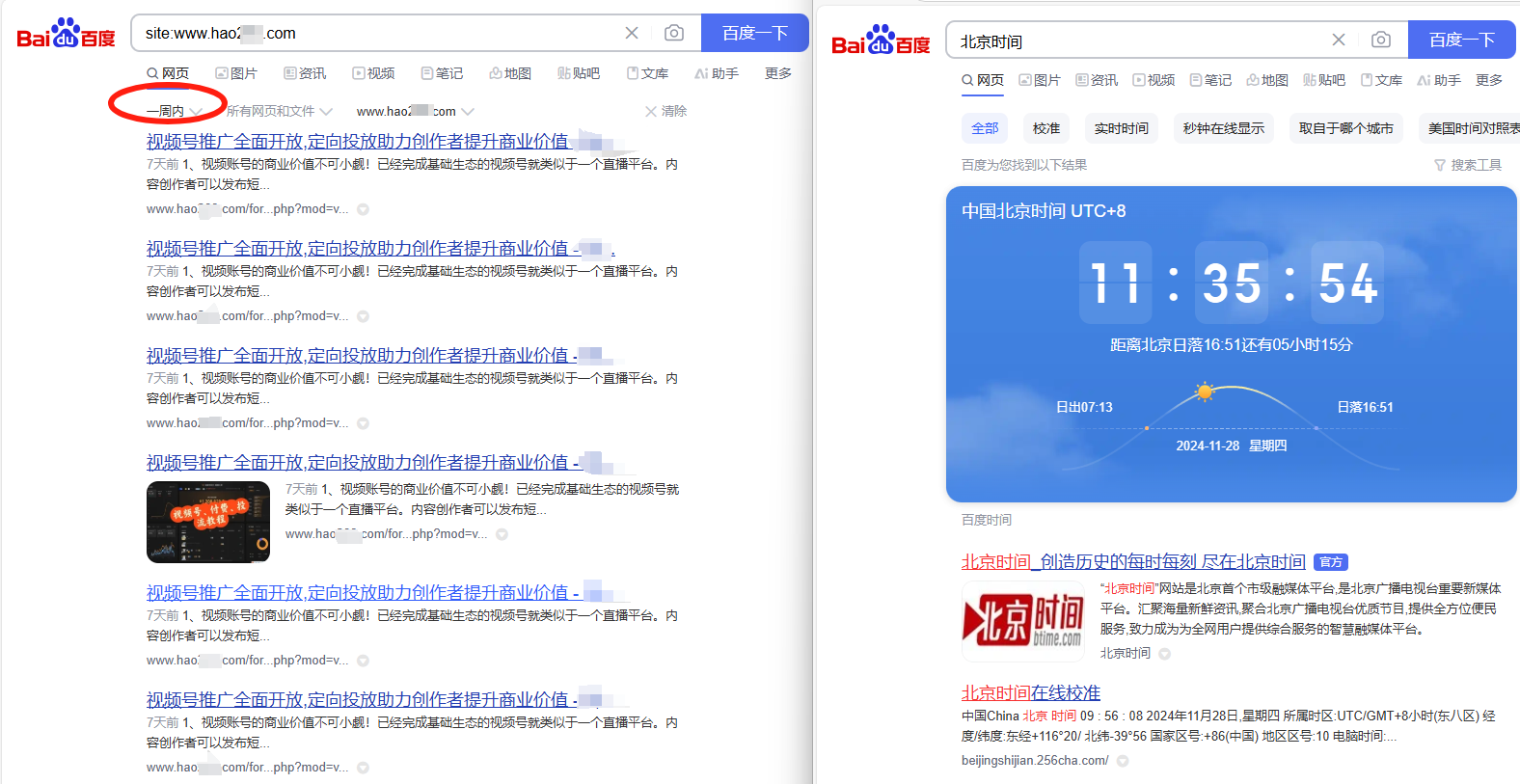Click the icon after first result URL
The image size is (1520, 784).
tap(364, 209)
